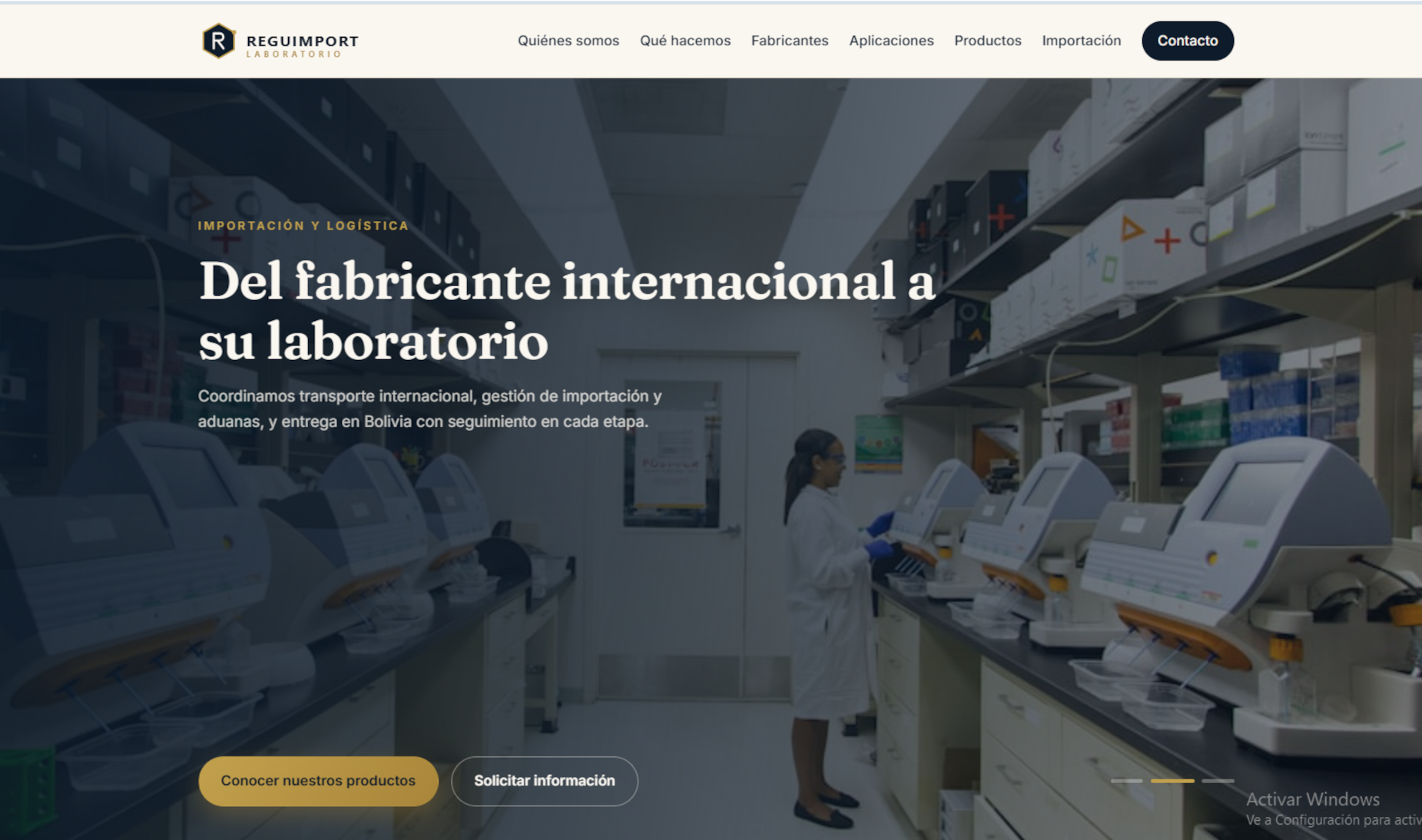Click the 'IMPORTACIÓN Y LOGÍSTICA' label
The width and height of the screenshot is (1422, 840).
point(303,226)
